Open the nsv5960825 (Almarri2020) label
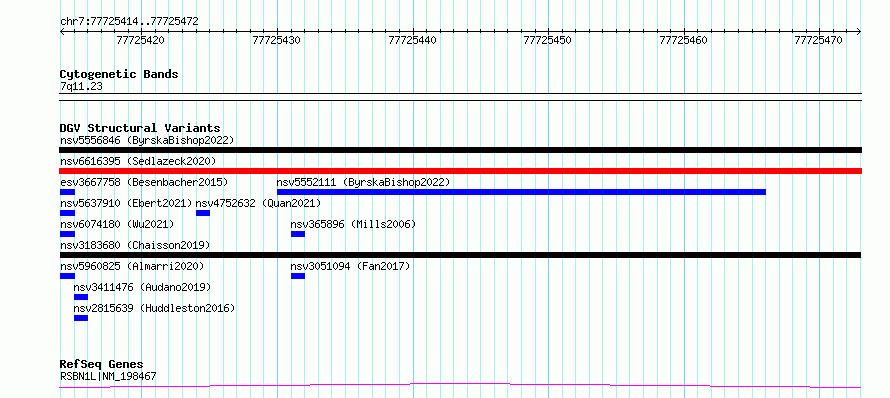Screen dimensions: 890x398 132,266
